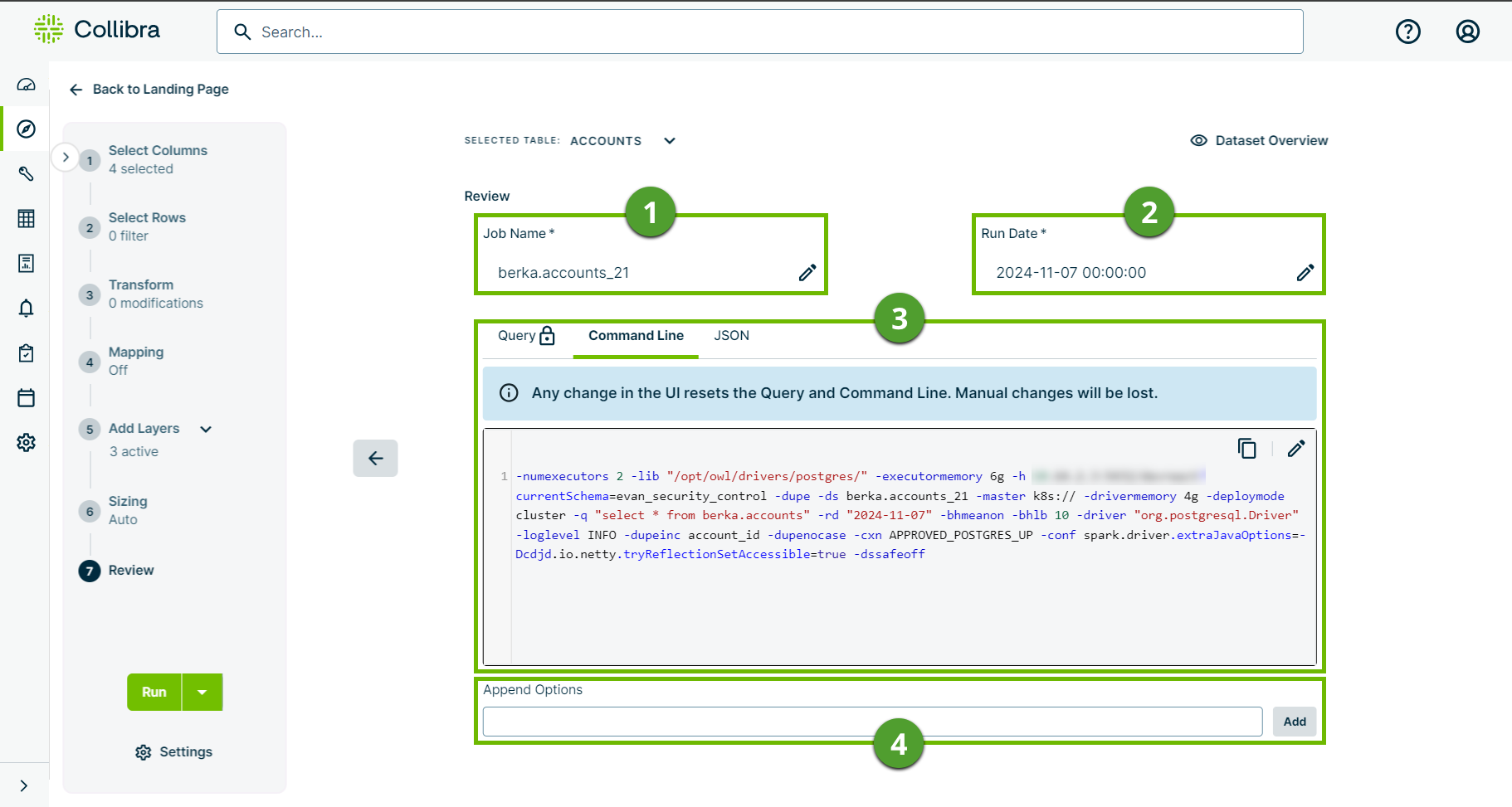The image size is (1512, 807).
Task: Copy the command line text
Action: click(1247, 448)
